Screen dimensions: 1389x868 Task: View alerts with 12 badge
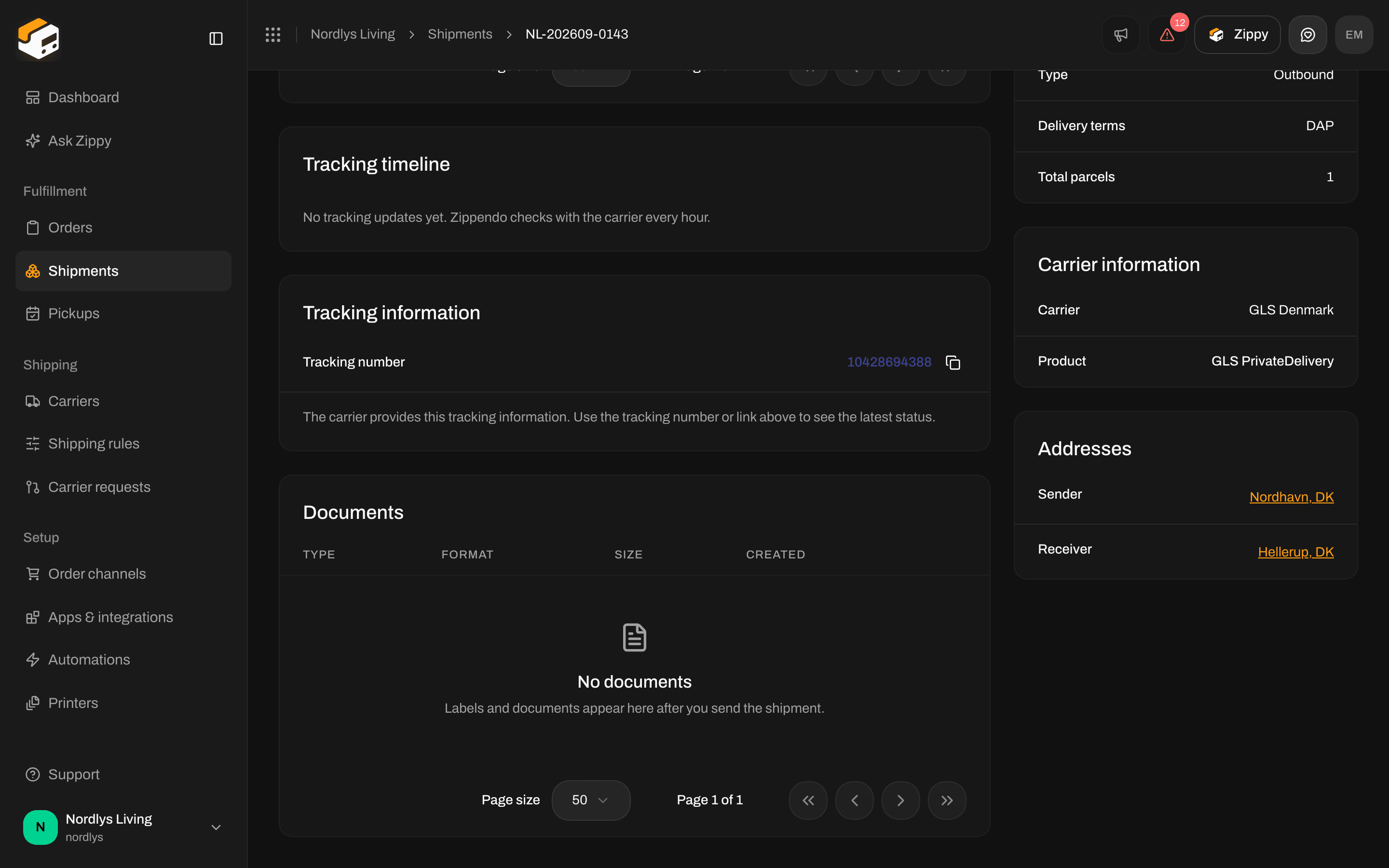click(1167, 34)
